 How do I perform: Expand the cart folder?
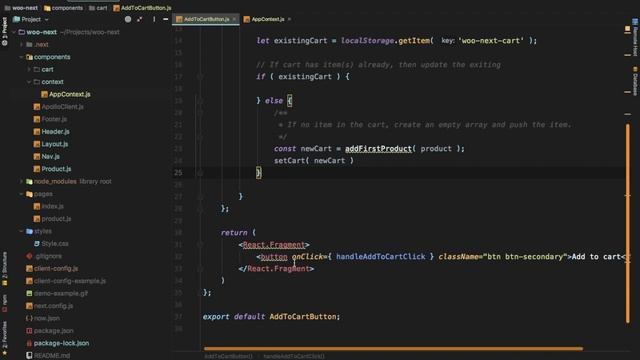point(29,69)
